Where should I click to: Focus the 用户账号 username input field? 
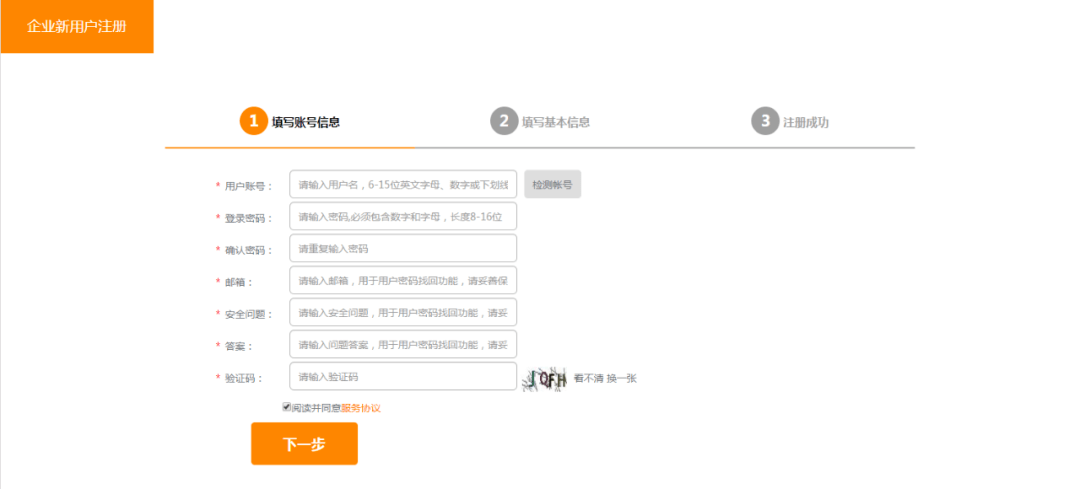coord(403,185)
